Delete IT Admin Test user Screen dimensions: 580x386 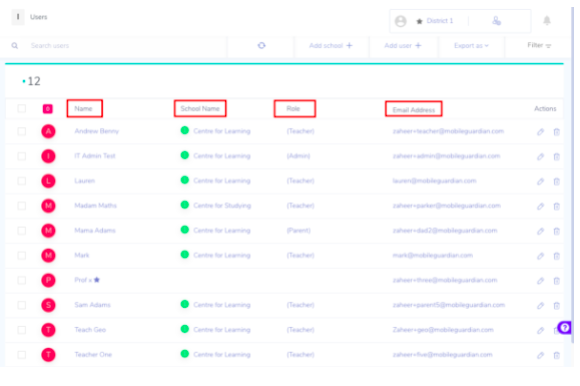(x=556, y=157)
